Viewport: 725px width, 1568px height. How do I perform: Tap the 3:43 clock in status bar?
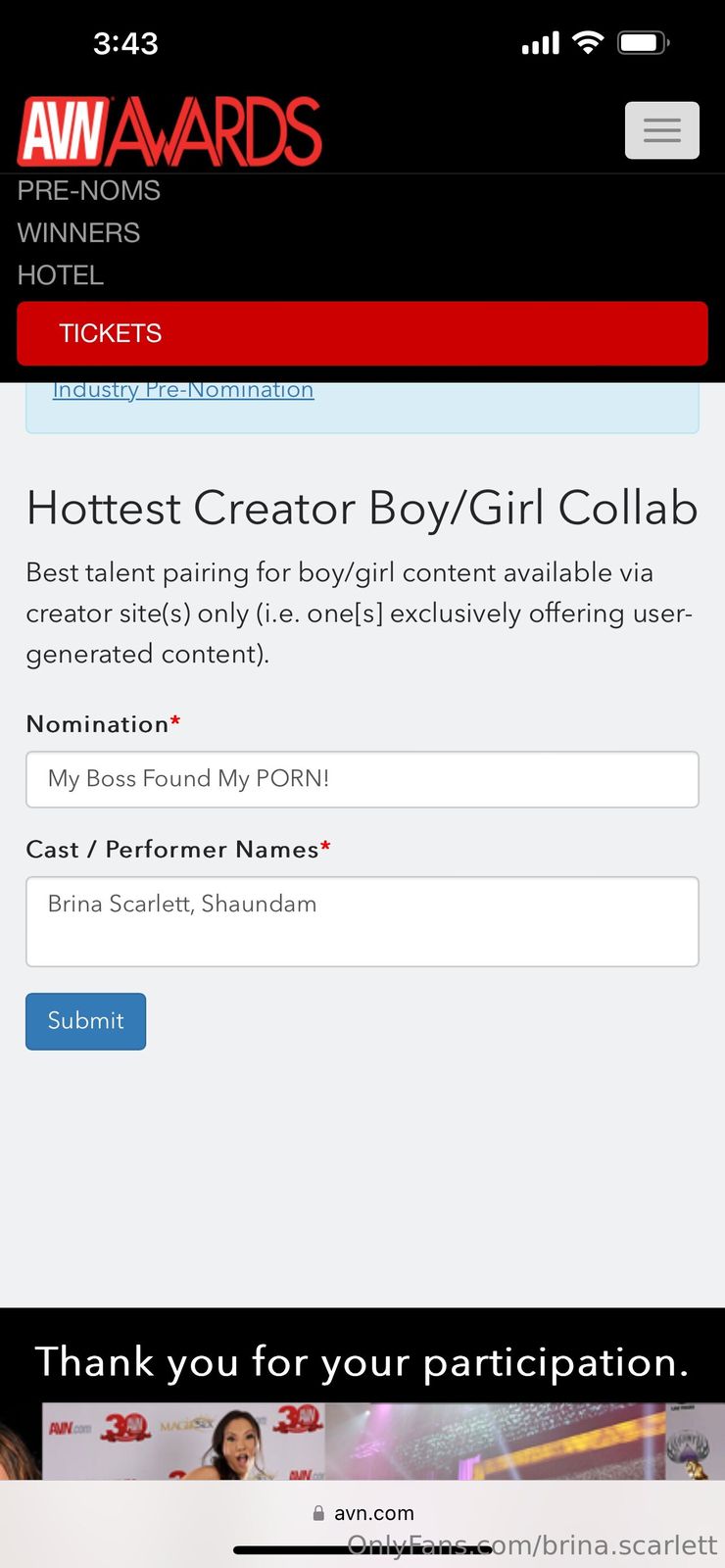[x=125, y=43]
